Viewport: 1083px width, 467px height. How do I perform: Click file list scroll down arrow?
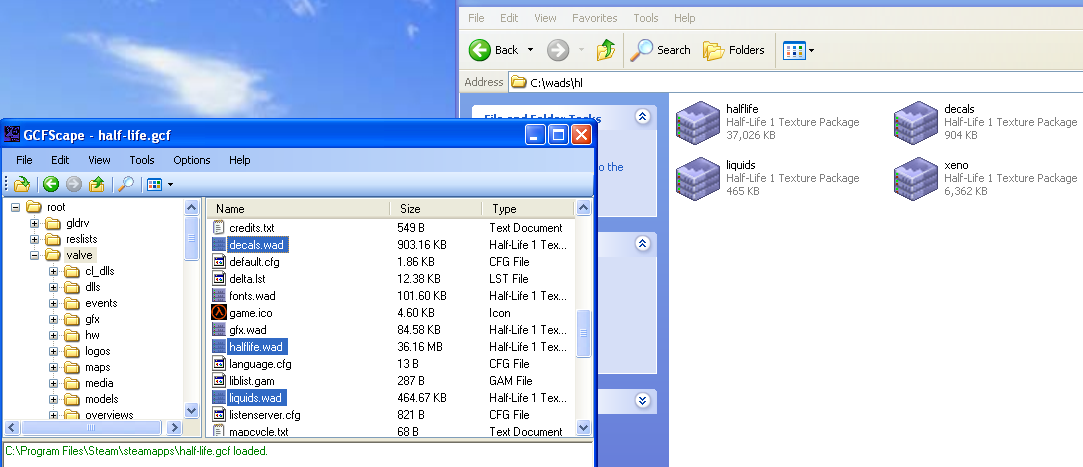[584, 427]
